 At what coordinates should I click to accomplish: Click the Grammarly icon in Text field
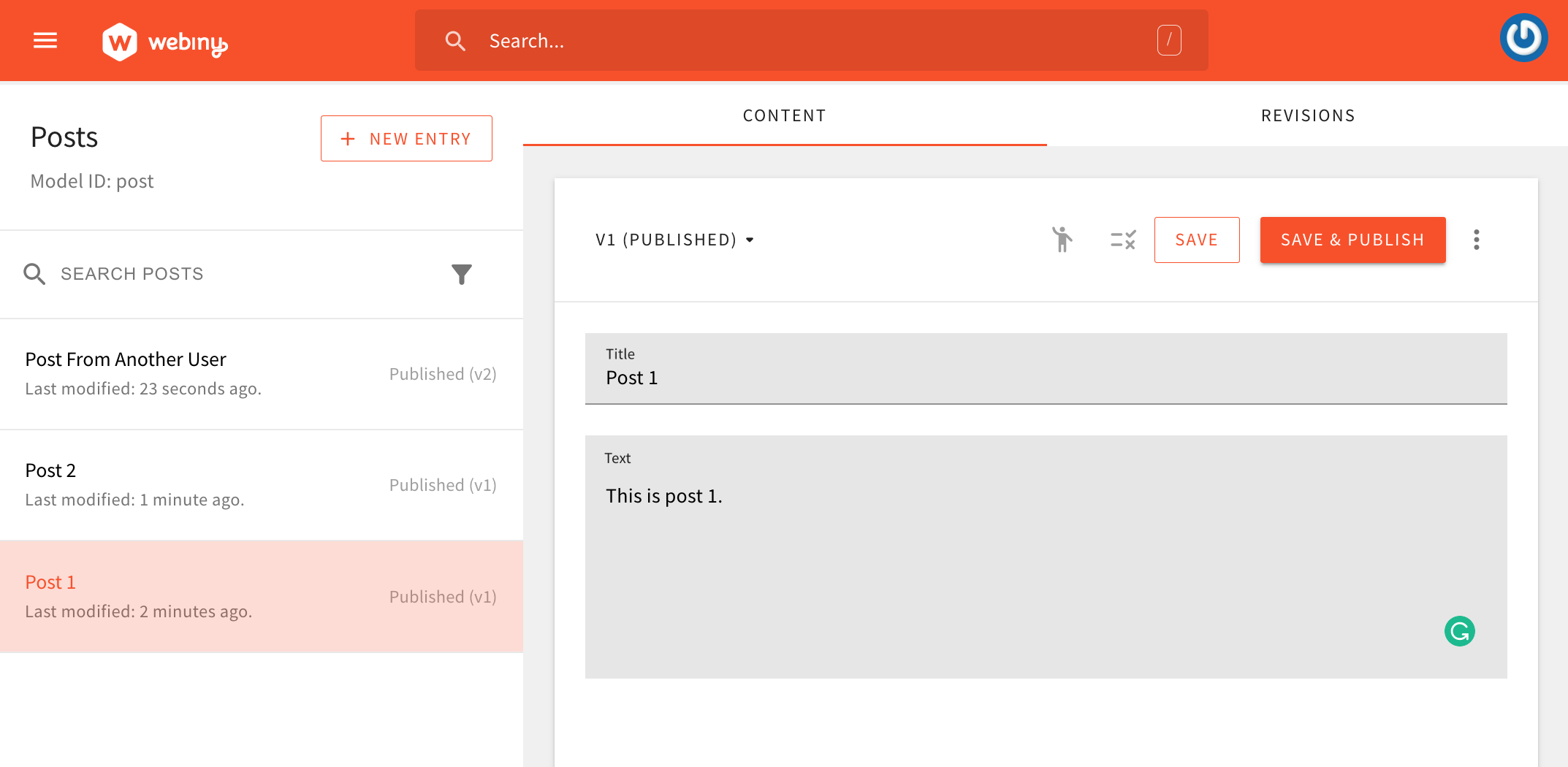[1459, 631]
